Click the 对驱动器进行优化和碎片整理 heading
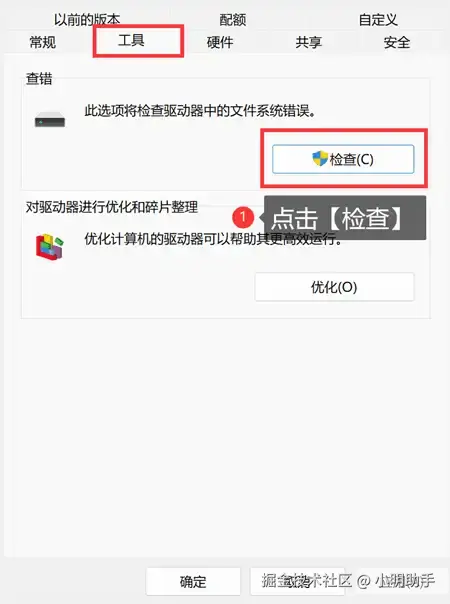 point(112,207)
